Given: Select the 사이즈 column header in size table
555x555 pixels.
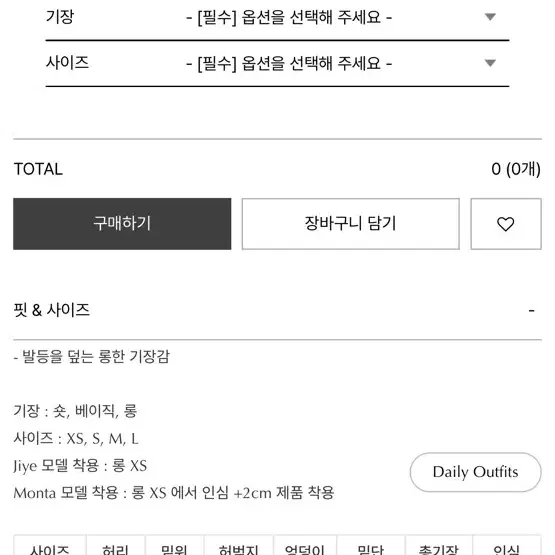Looking at the screenshot, I should 50,548.
